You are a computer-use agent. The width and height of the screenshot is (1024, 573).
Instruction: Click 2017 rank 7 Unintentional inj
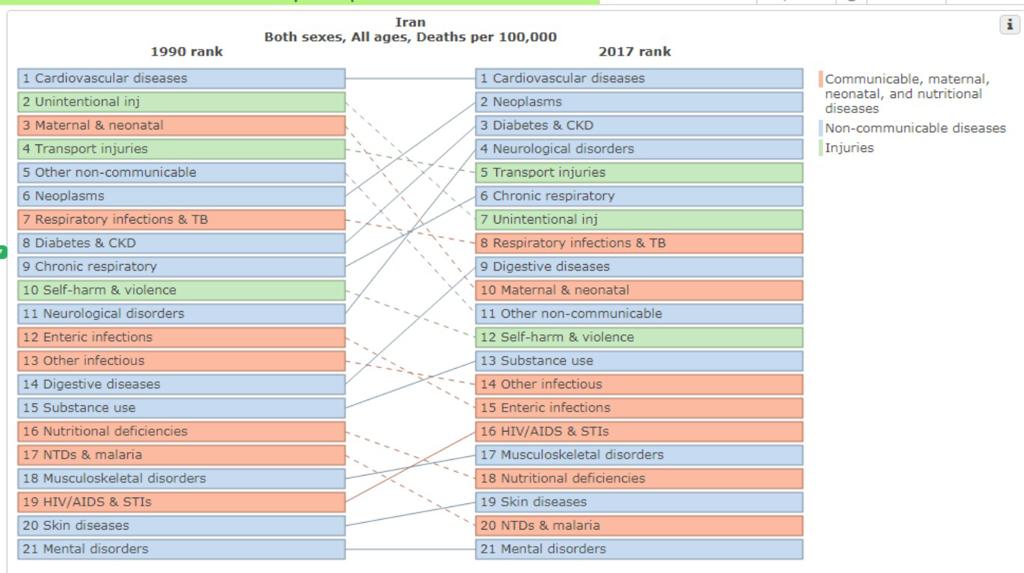pos(639,220)
